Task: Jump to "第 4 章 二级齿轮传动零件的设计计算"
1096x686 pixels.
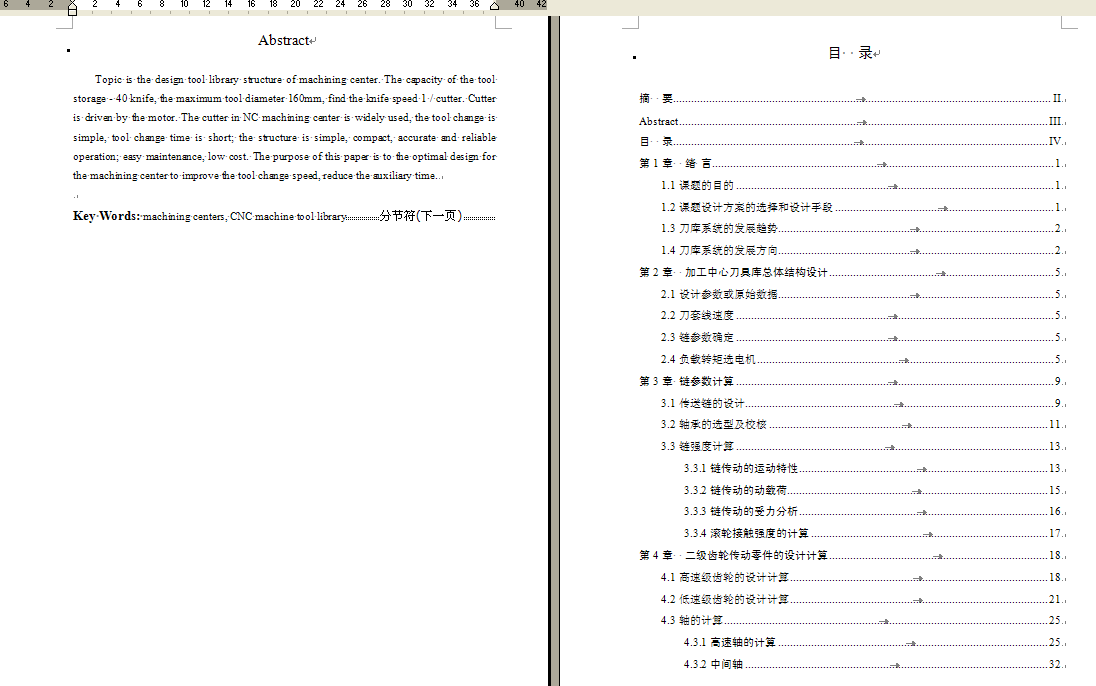Action: 851,555
